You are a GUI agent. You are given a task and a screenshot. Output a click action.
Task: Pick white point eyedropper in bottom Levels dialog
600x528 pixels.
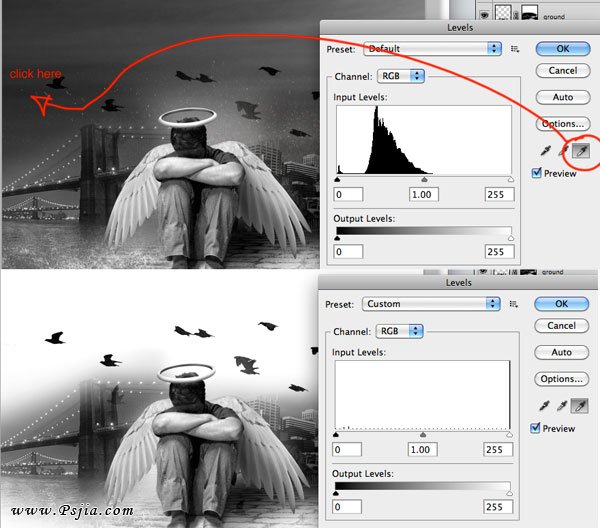click(x=579, y=406)
